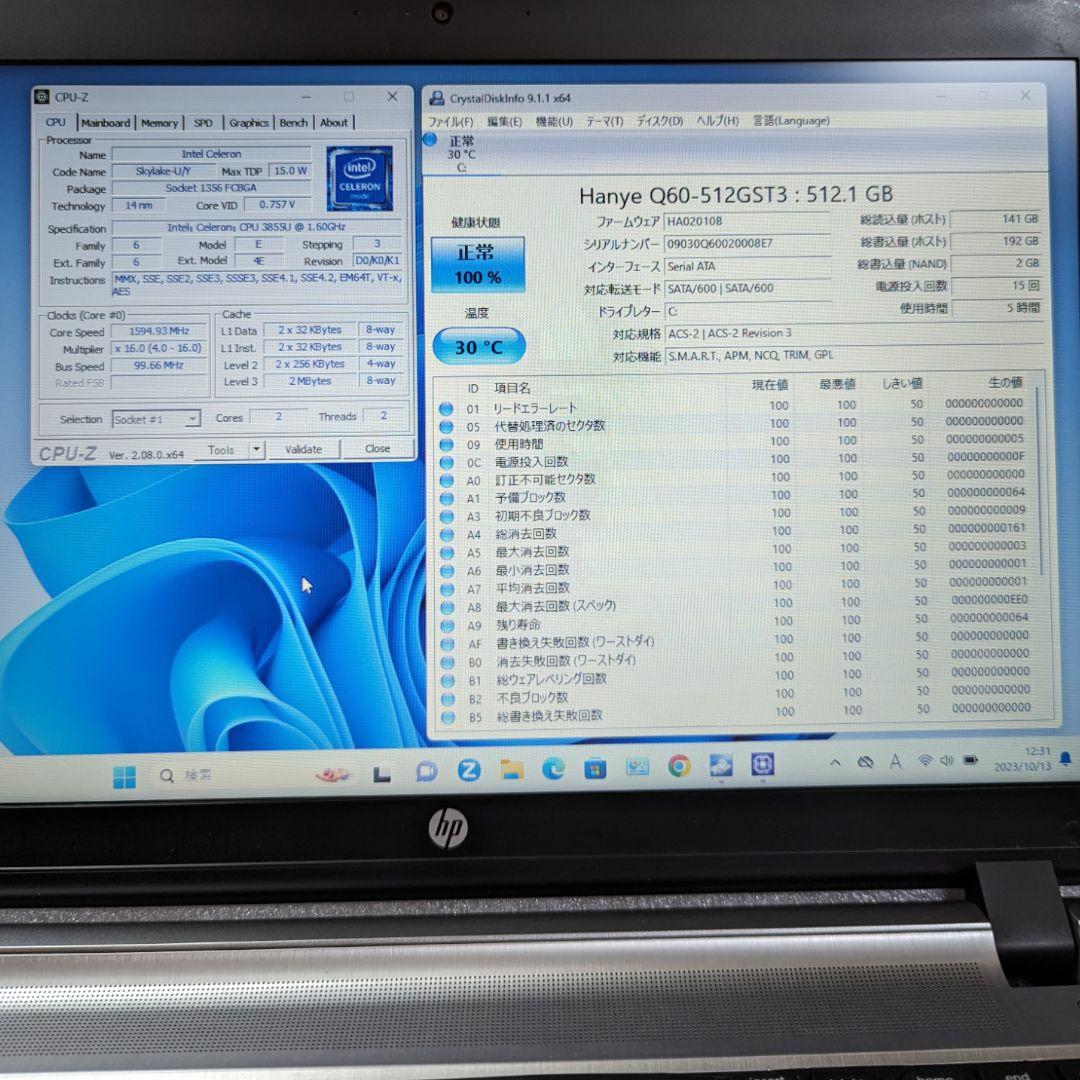Viewport: 1080px width, 1080px height.
Task: Open the 機能(U) menu in CrystalDiskInfo
Action: 554,121
